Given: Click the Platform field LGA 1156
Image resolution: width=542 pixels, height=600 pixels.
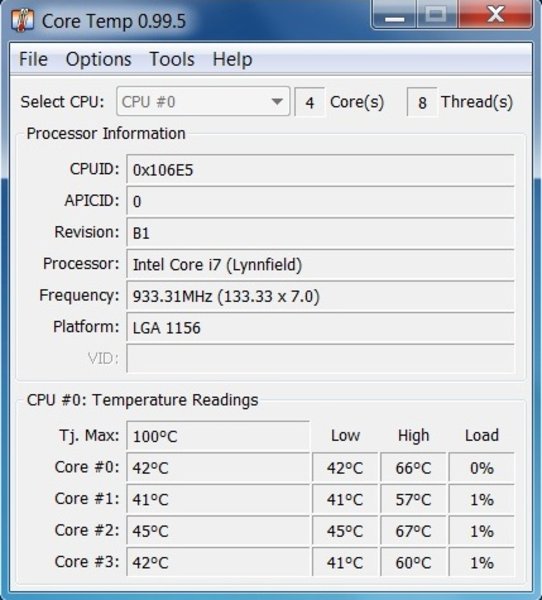Looking at the screenshot, I should pos(320,328).
